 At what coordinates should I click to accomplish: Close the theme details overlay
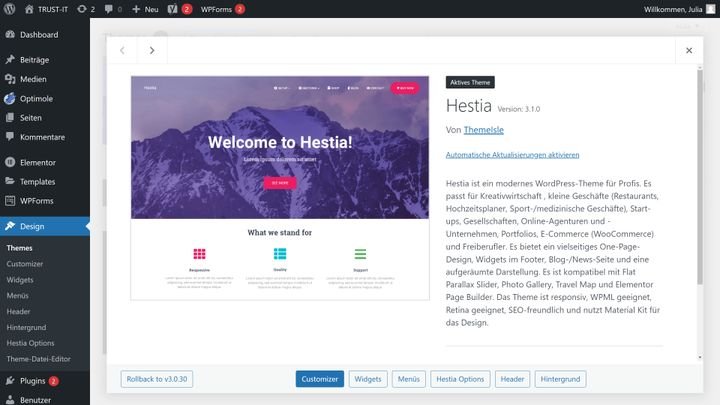pos(689,51)
